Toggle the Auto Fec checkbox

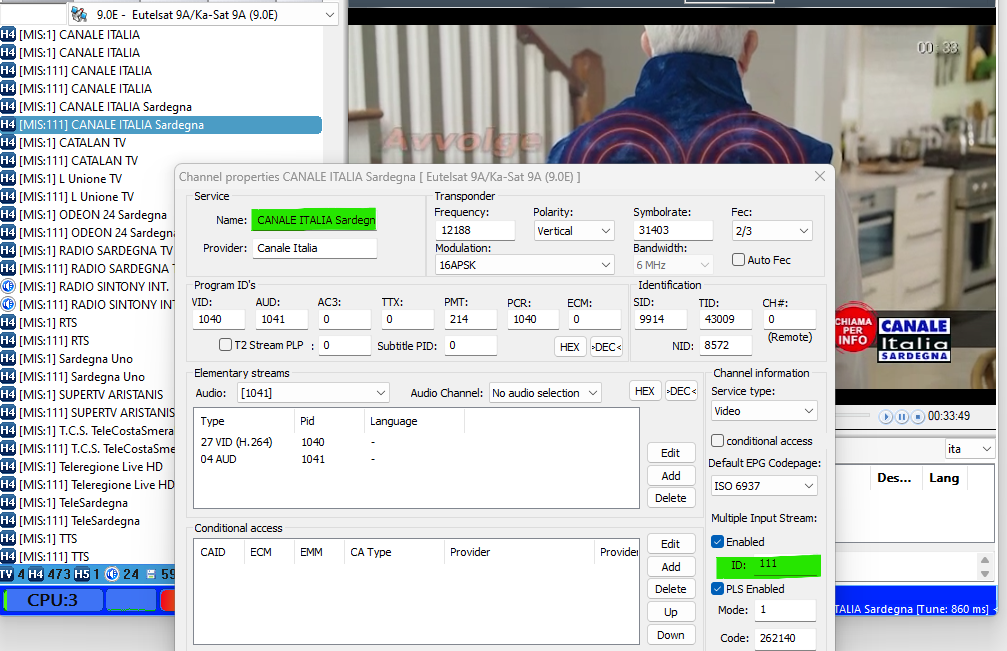coord(739,259)
